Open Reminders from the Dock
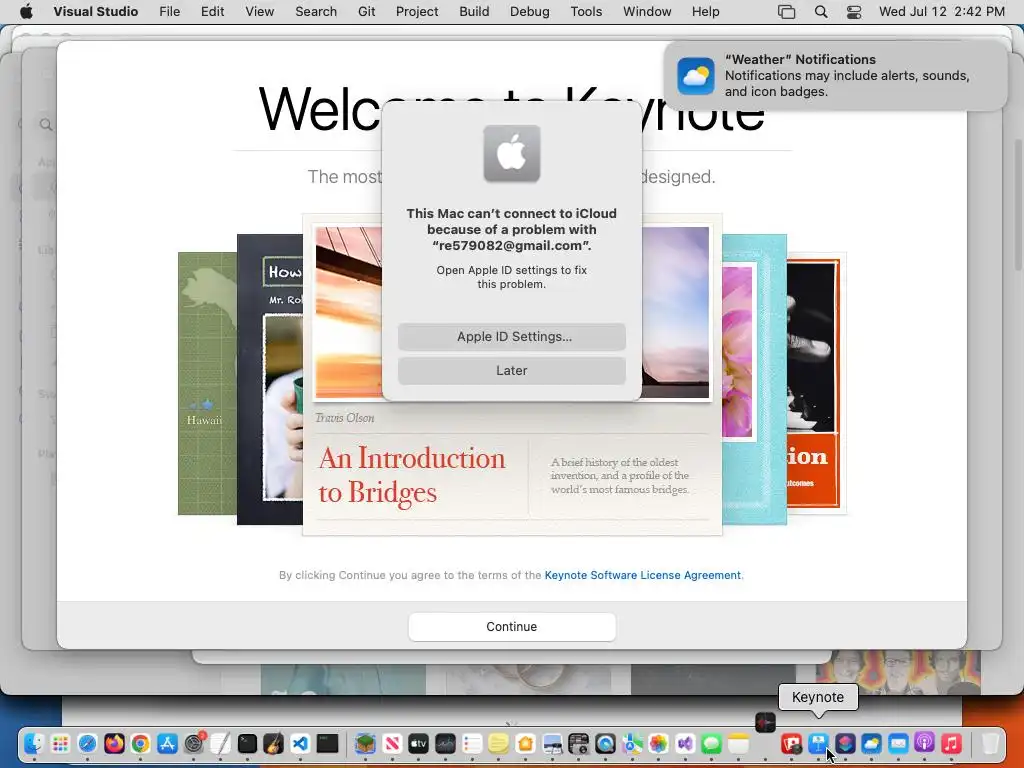The image size is (1024, 768). (472, 743)
